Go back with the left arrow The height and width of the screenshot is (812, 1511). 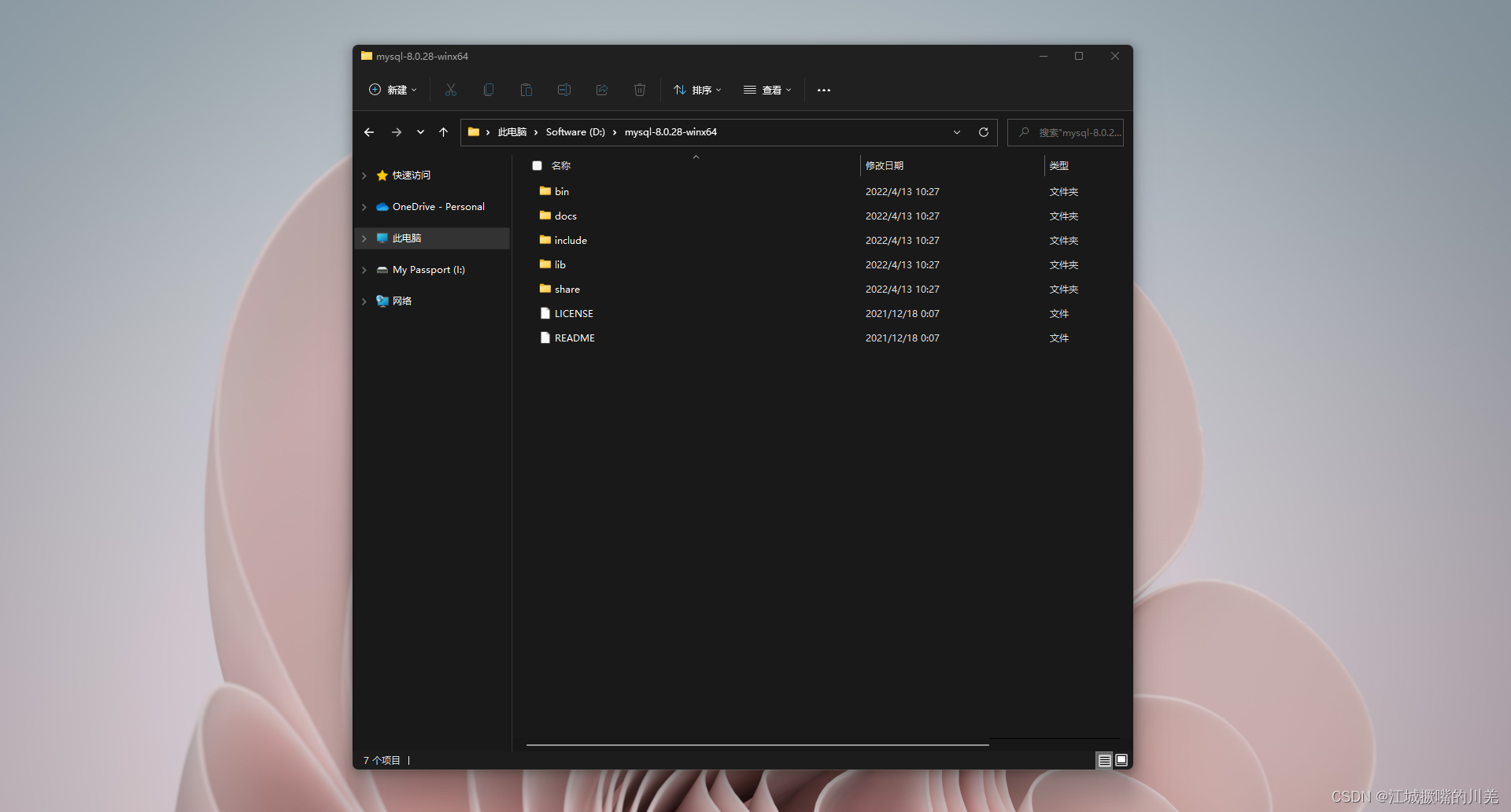[x=369, y=132]
